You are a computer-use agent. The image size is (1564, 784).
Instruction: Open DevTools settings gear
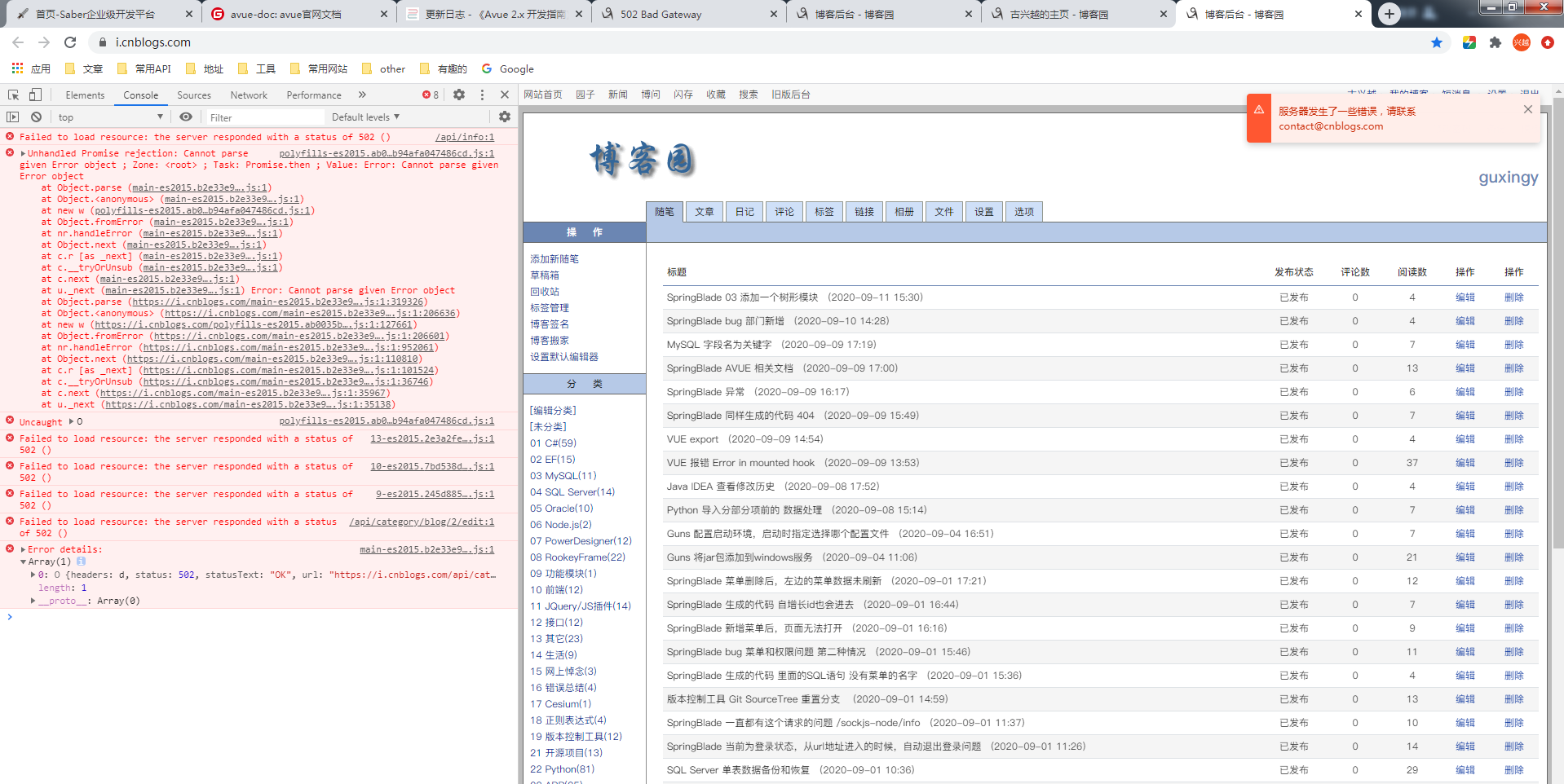point(459,95)
